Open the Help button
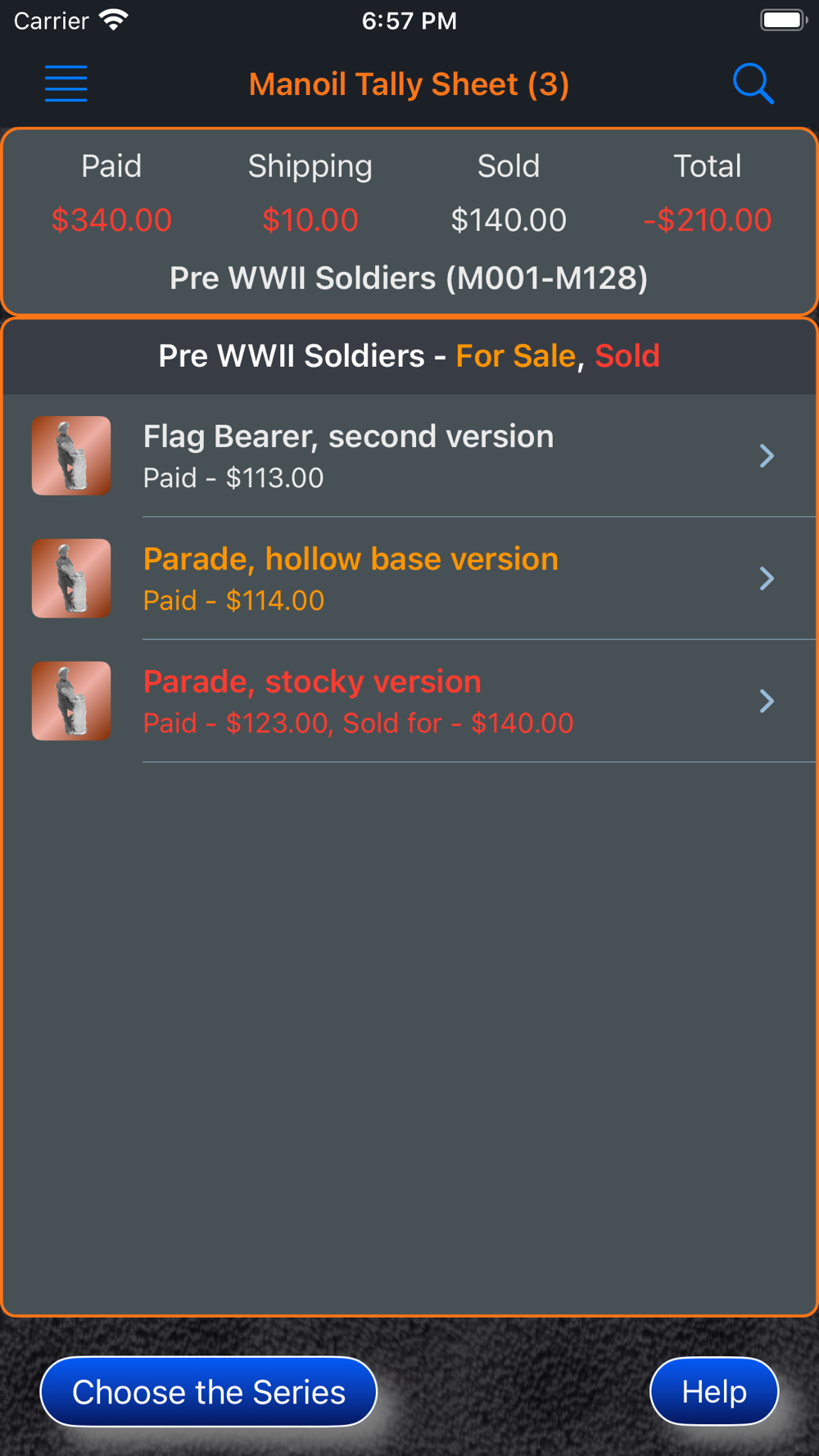This screenshot has width=819, height=1456. [x=714, y=1391]
